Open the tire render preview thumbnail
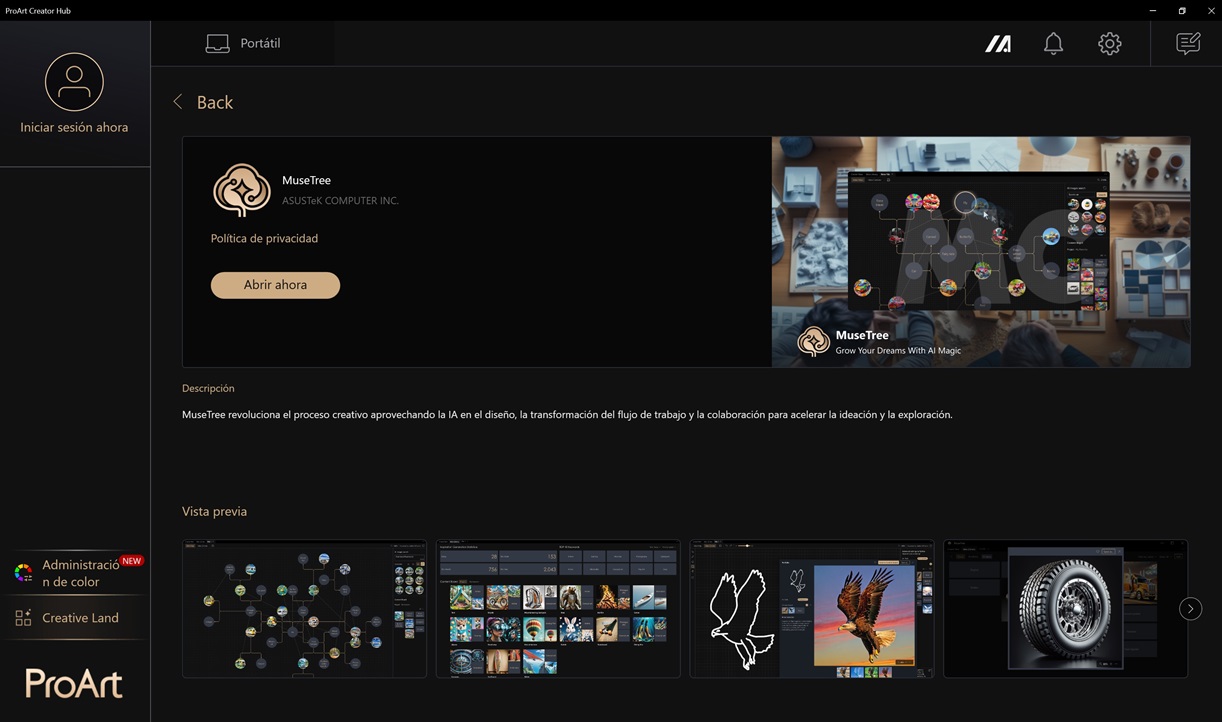Viewport: 1222px width, 722px height. (x=1065, y=608)
